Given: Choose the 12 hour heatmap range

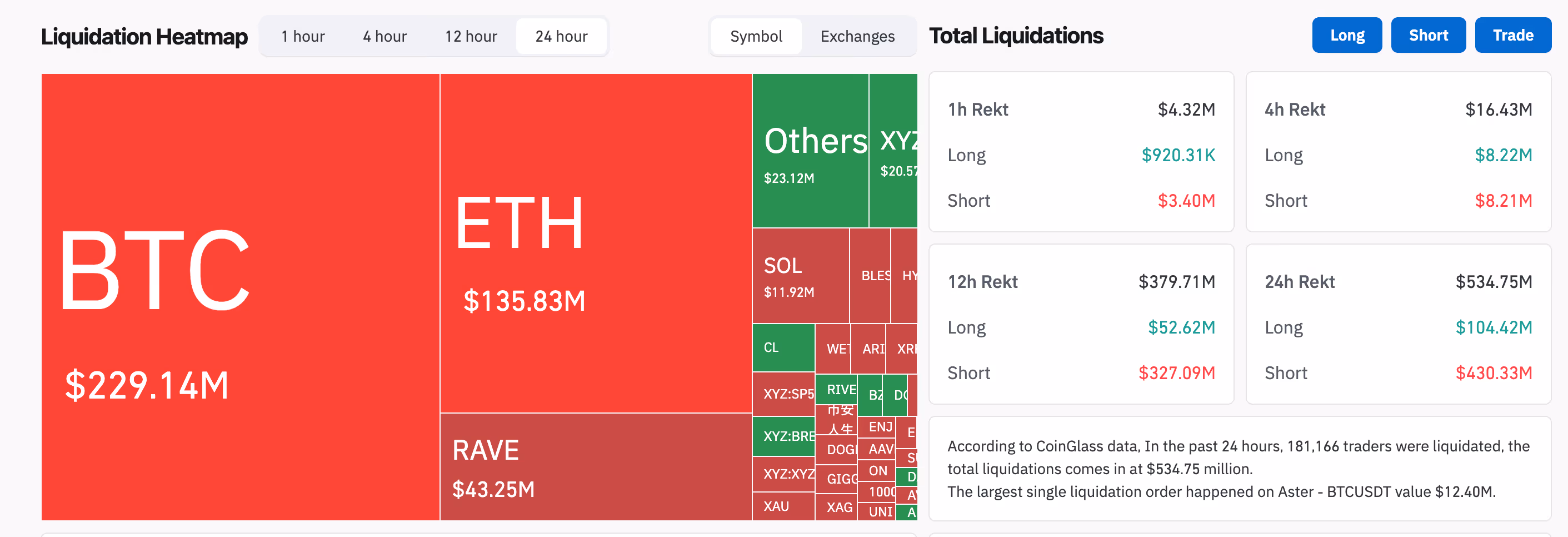Looking at the screenshot, I should click(471, 37).
